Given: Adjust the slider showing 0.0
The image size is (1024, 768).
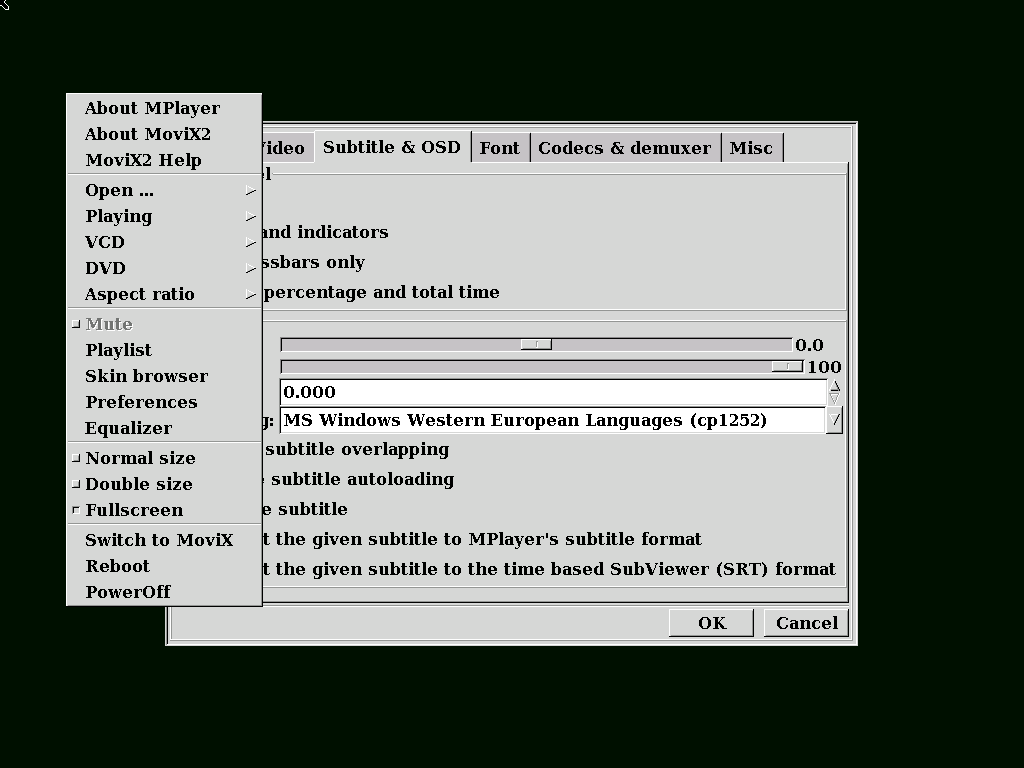Looking at the screenshot, I should click(x=536, y=345).
